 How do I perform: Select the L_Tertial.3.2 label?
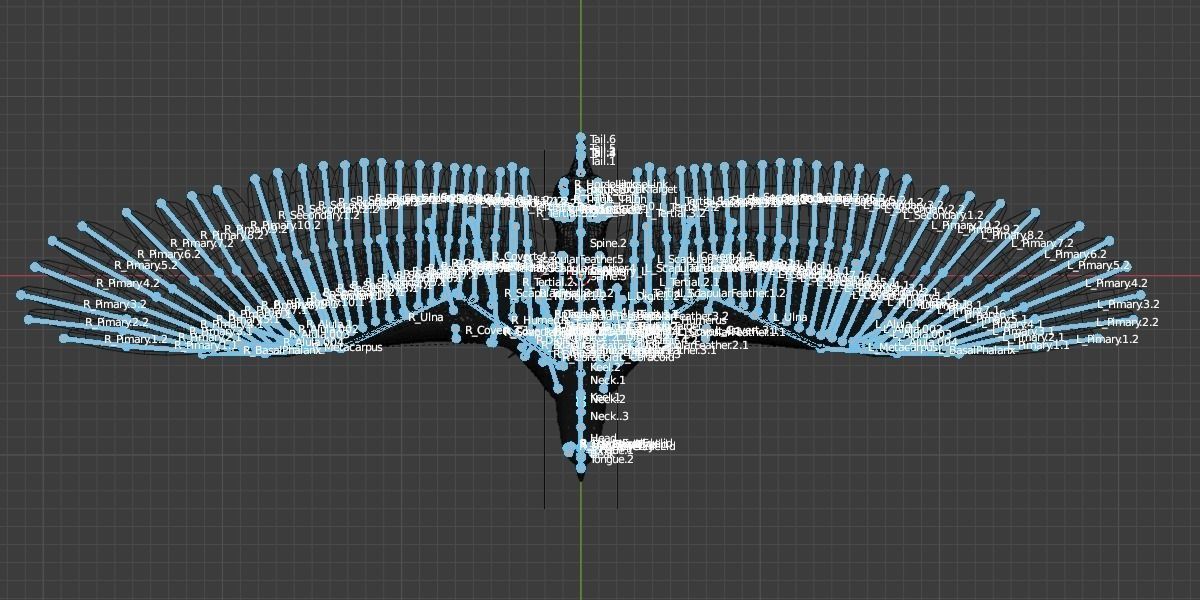(676, 213)
